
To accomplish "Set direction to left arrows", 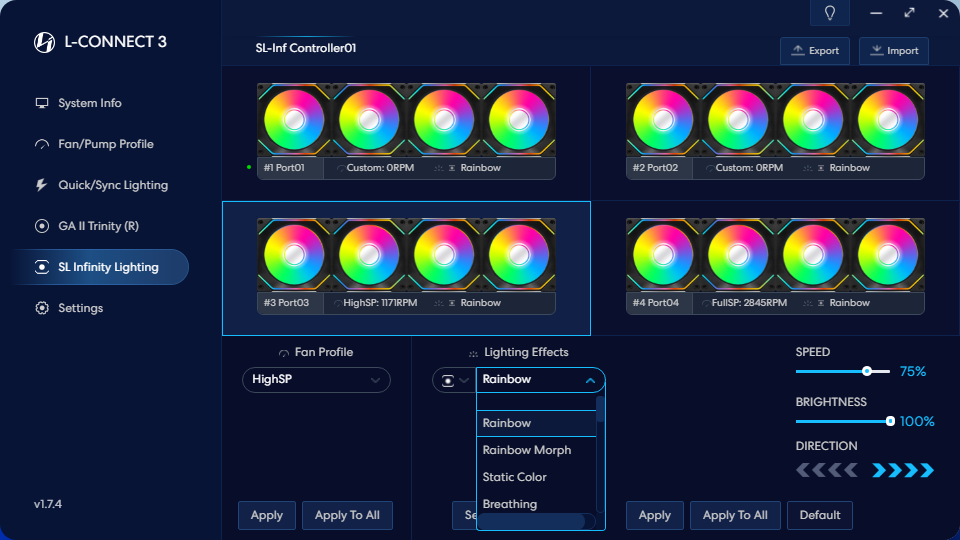I will pos(827,470).
